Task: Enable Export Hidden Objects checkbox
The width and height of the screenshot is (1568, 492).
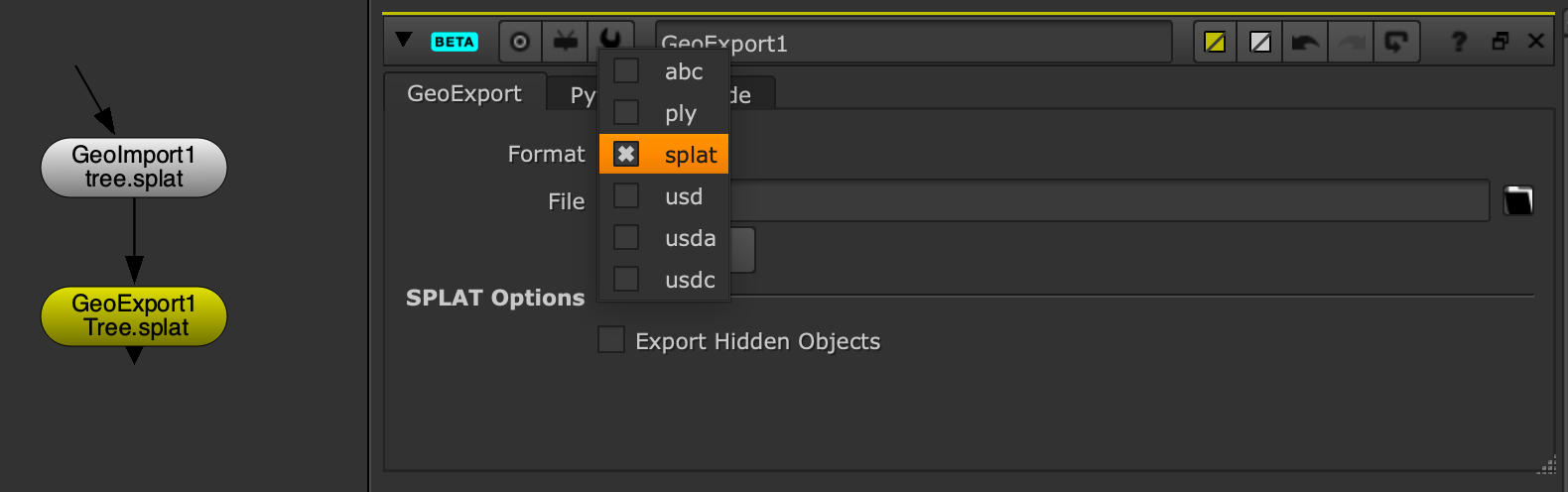Action: pyautogui.click(x=611, y=340)
